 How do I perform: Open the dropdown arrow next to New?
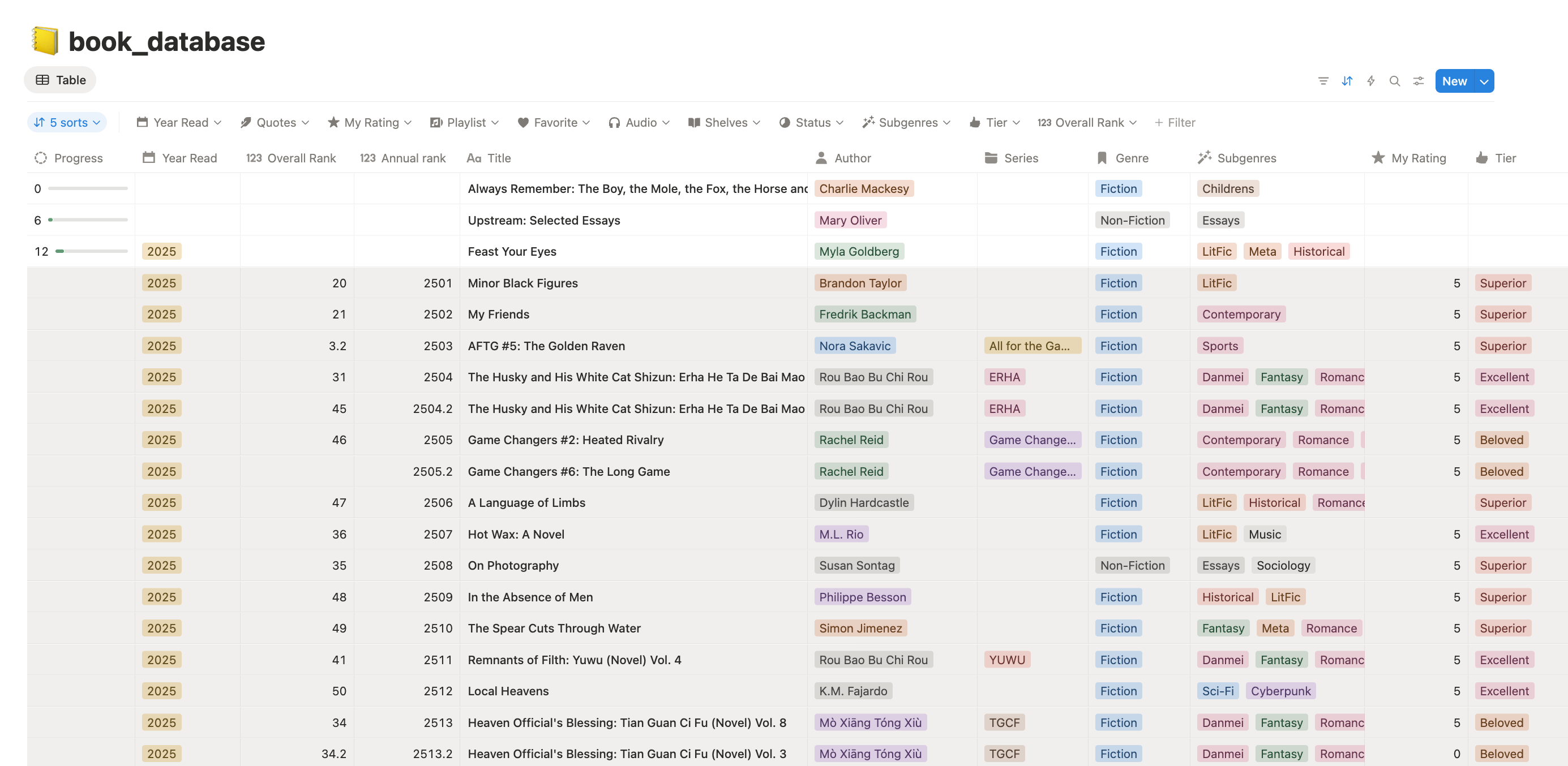coord(1484,81)
